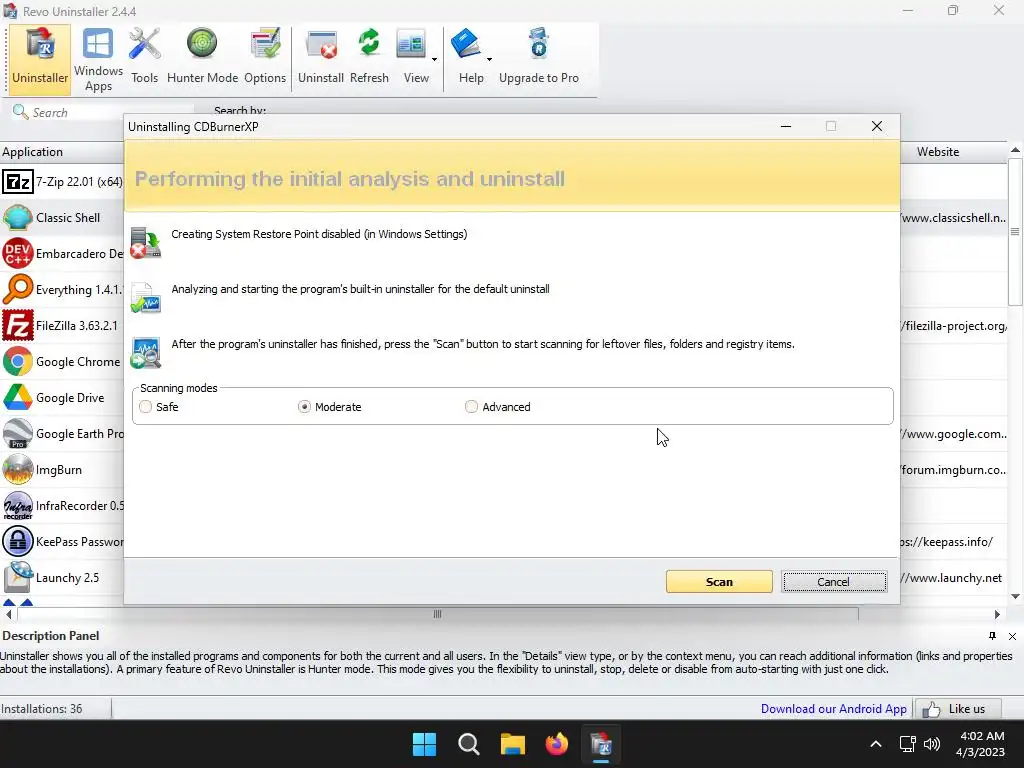Viewport: 1024px width, 768px height.
Task: Close the Description Panel
Action: coord(1012,636)
